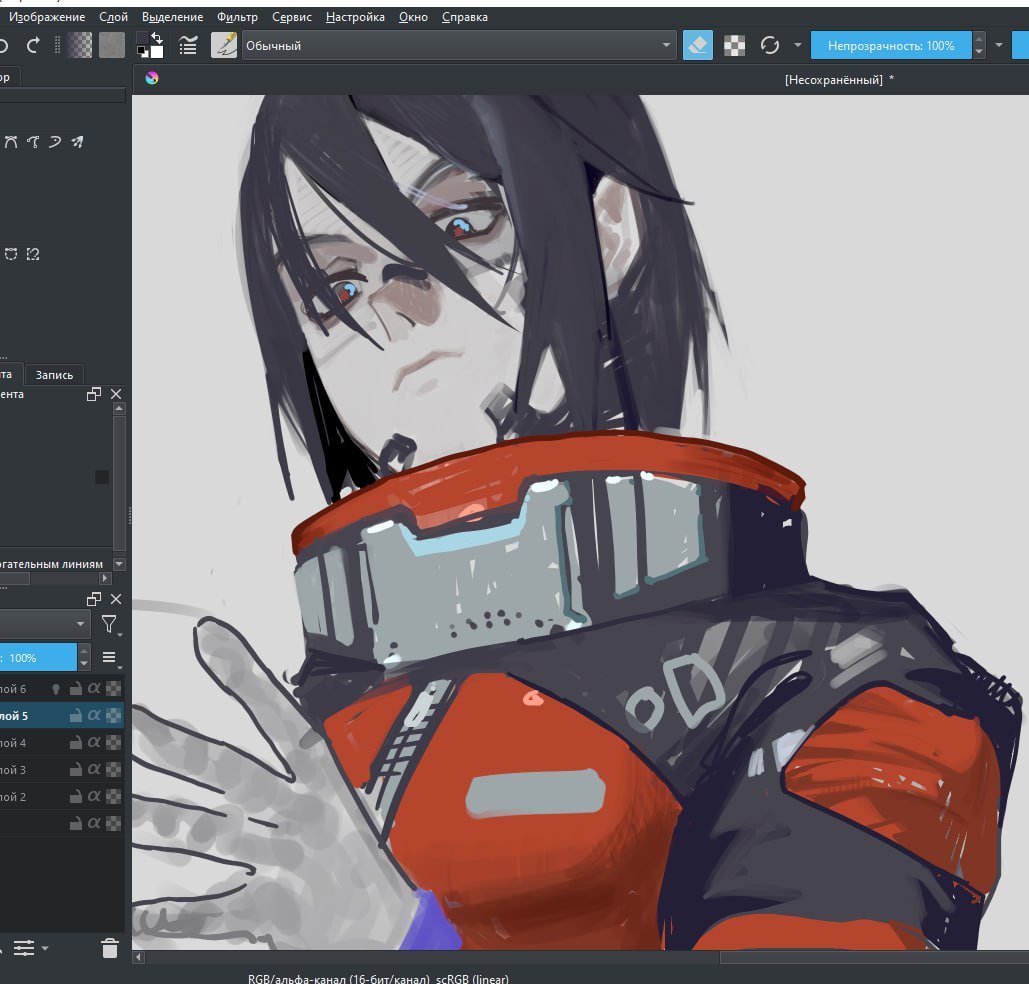The height and width of the screenshot is (984, 1029).
Task: Reset colors to black and white
Action: (x=142, y=53)
